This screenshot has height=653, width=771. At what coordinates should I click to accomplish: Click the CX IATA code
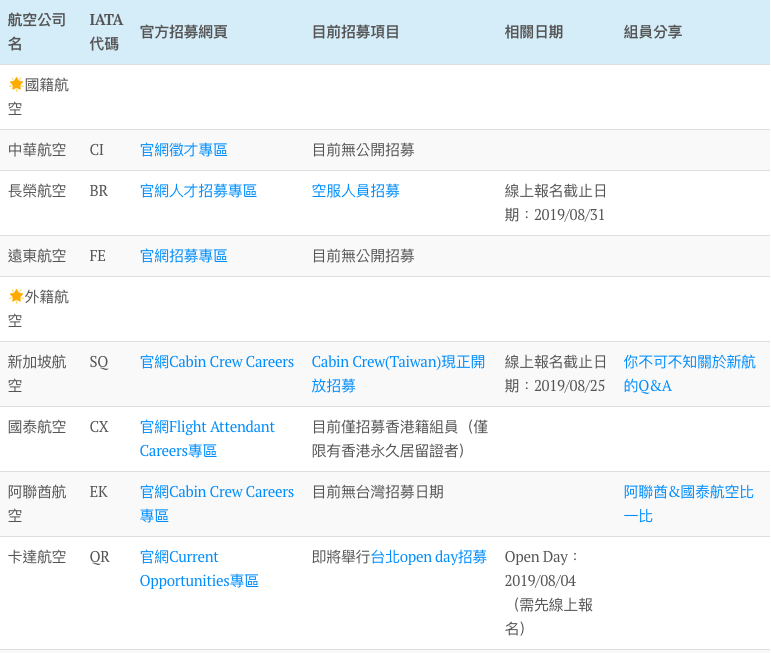pos(99,427)
